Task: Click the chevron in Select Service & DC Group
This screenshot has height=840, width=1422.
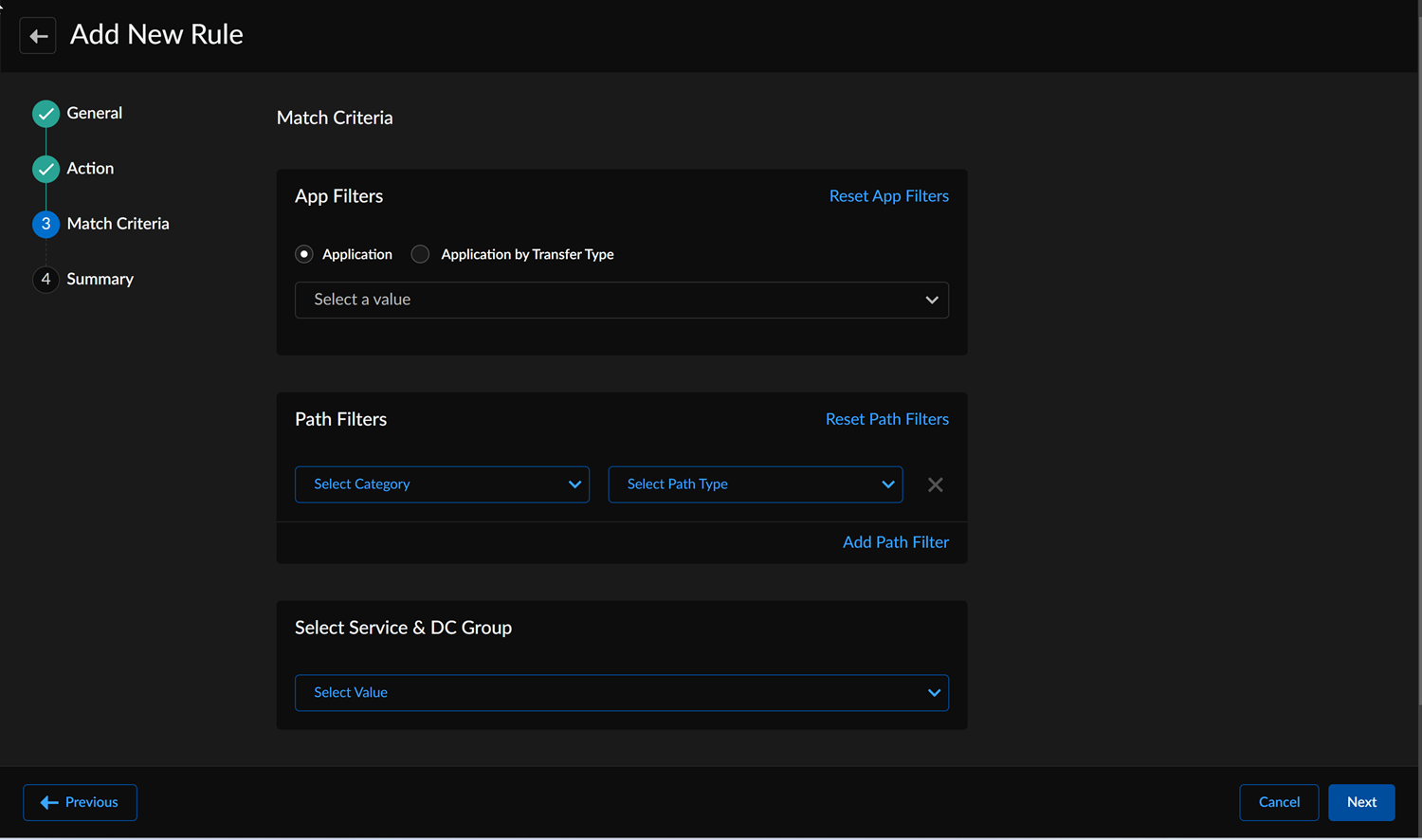Action: [x=933, y=693]
